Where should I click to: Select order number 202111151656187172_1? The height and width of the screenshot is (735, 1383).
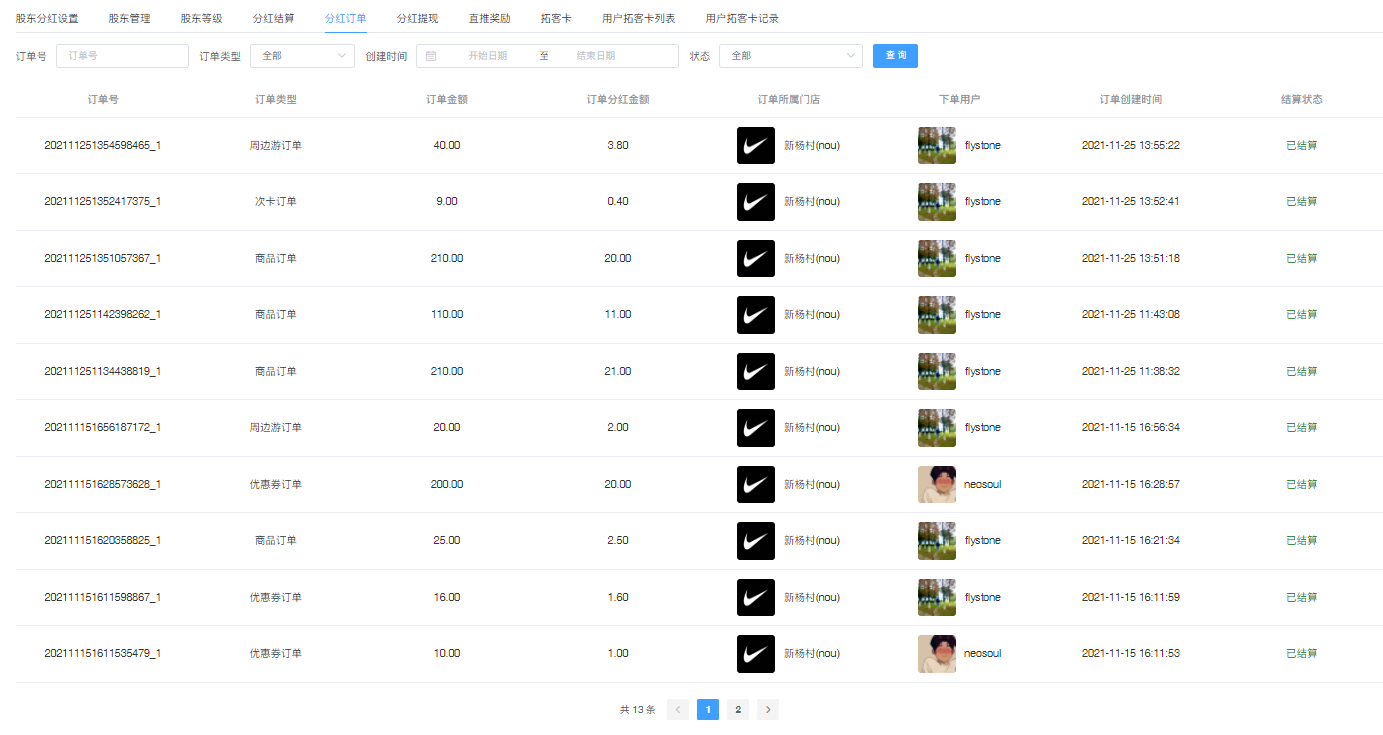click(x=103, y=428)
